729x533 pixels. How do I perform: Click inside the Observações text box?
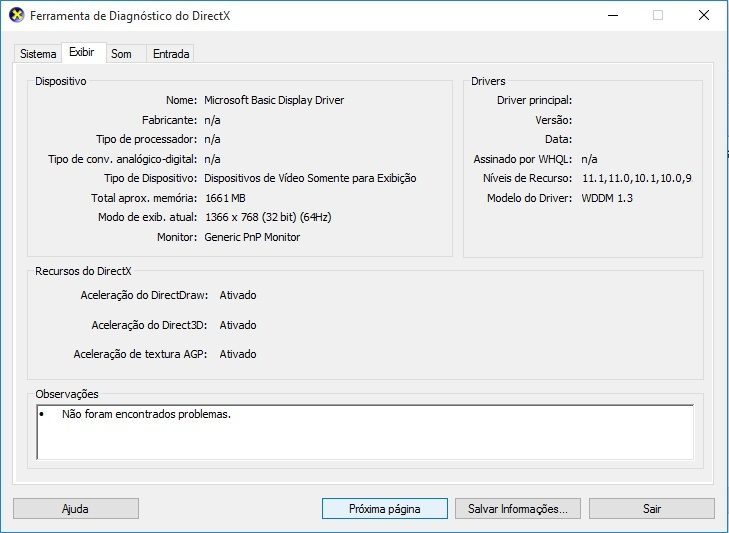tap(365, 432)
